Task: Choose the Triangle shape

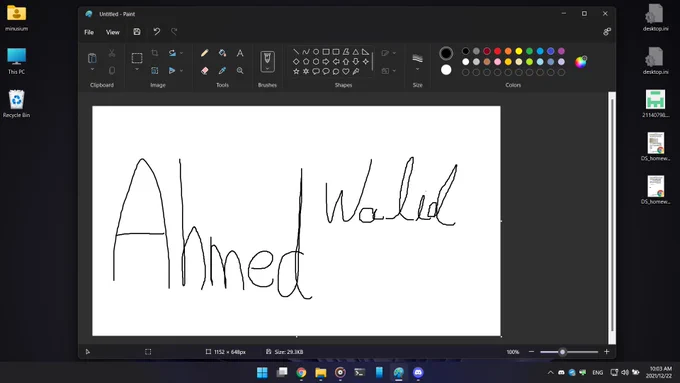Action: [356, 52]
